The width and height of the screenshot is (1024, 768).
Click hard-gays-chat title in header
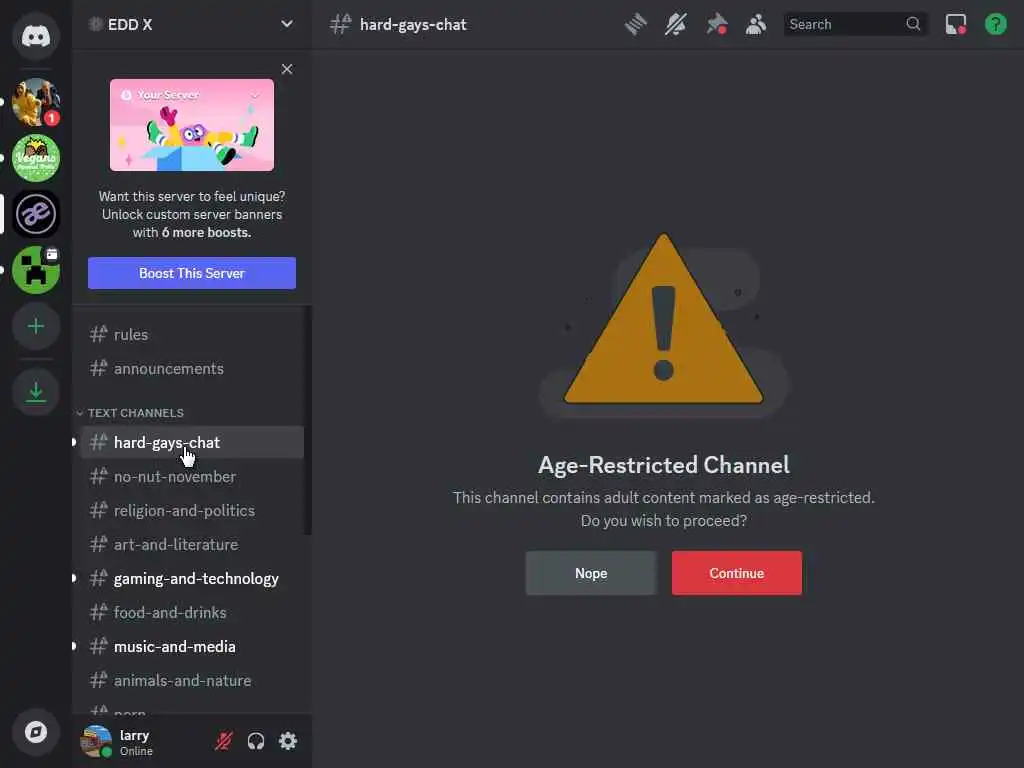pyautogui.click(x=413, y=25)
